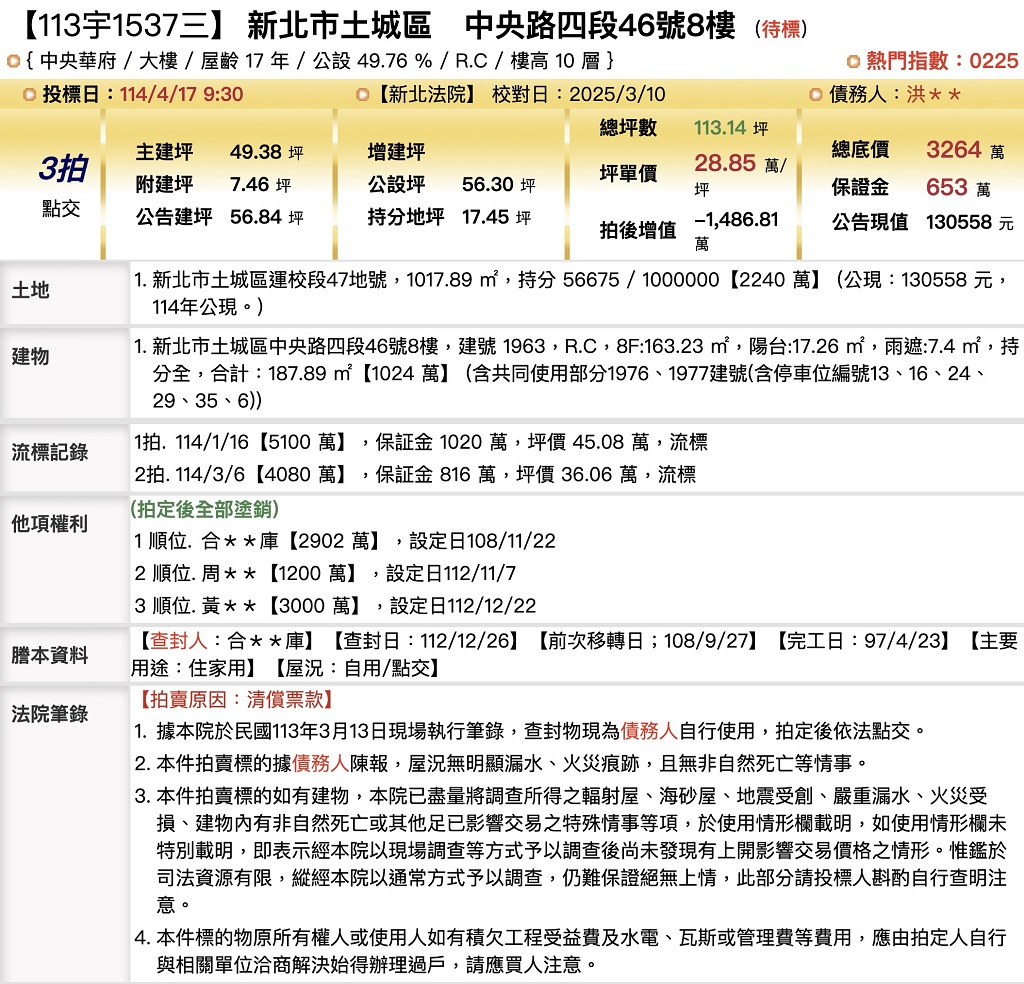Select the 謄本資料 row label
Viewport: 1024px width, 984px height.
point(49,655)
